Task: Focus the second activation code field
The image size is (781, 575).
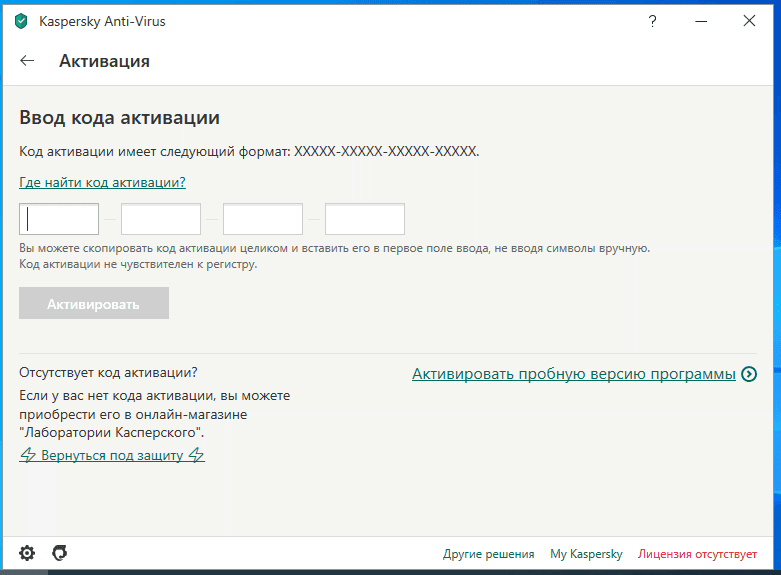Action: pos(161,219)
